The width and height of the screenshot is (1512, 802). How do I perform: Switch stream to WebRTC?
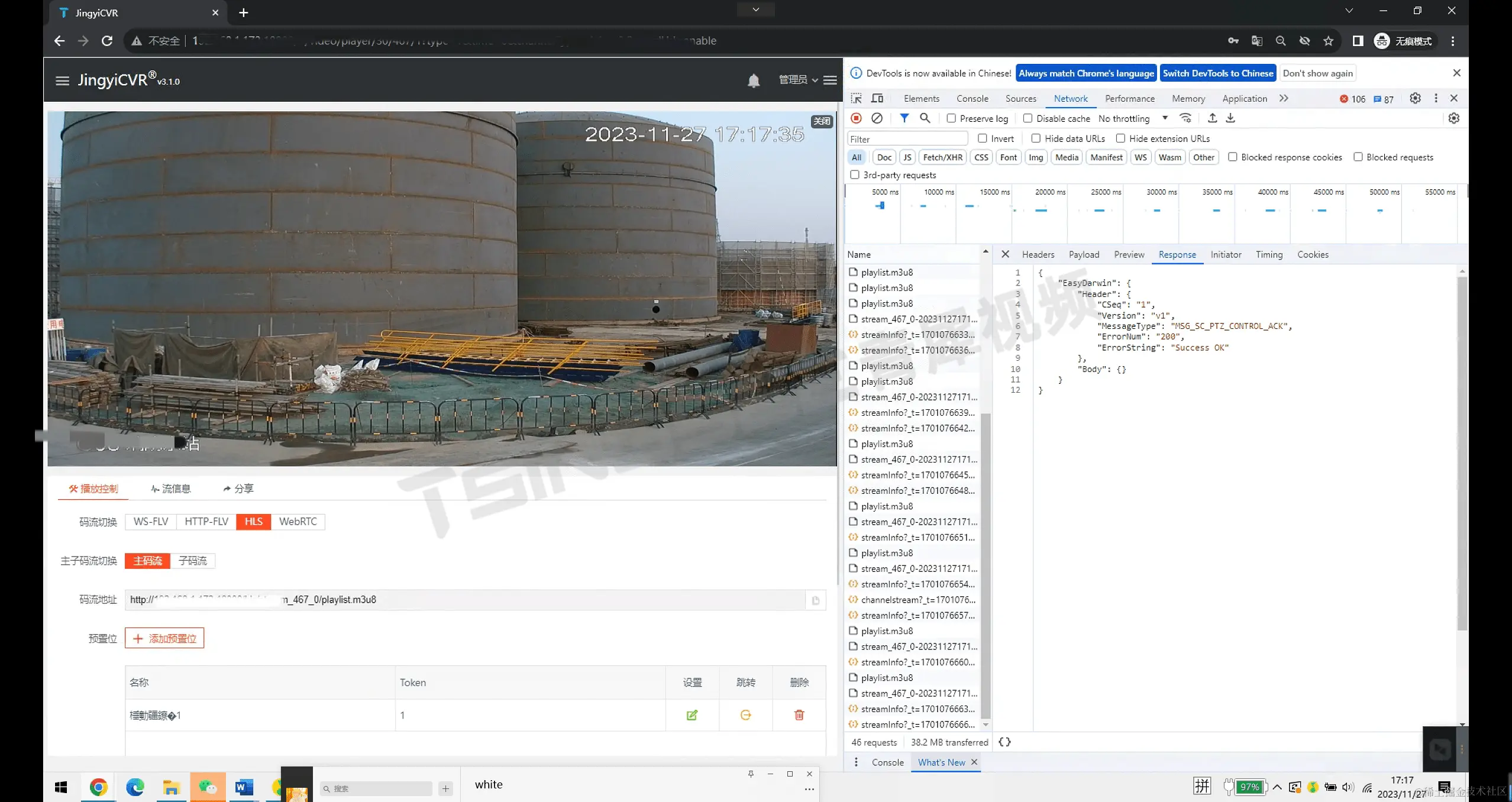[298, 522]
